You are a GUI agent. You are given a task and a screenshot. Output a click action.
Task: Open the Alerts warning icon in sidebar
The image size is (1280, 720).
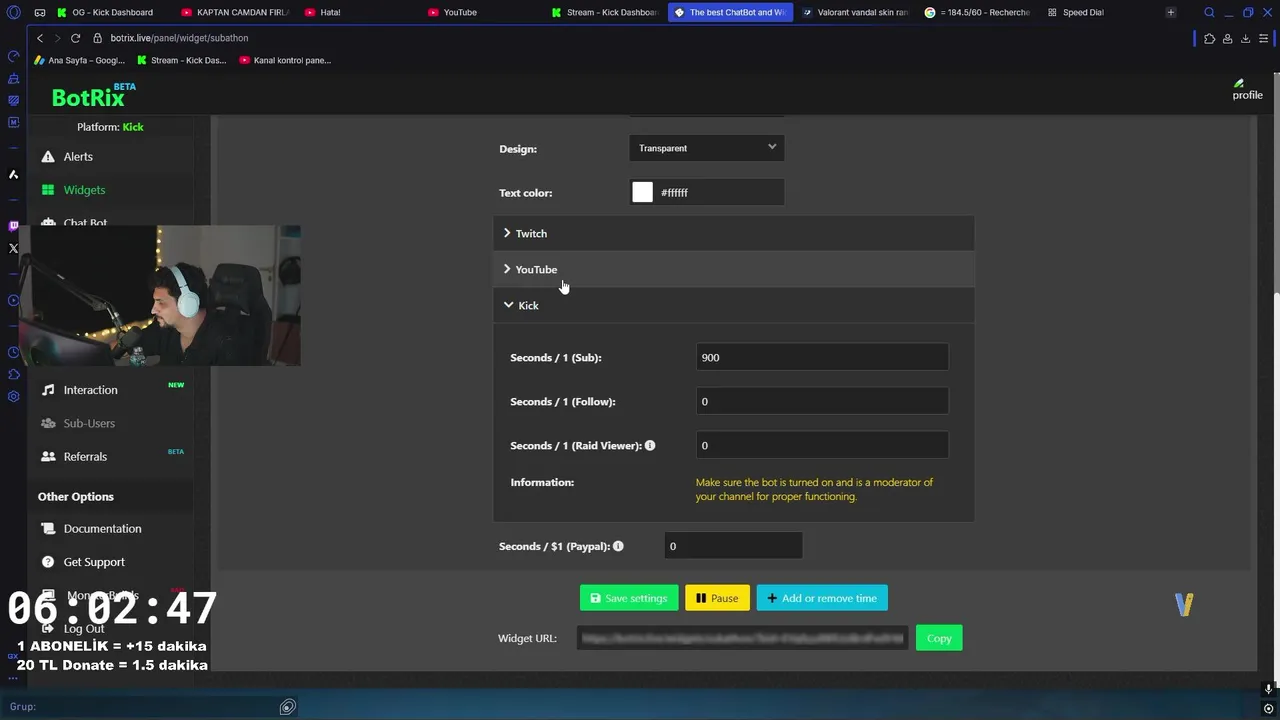tap(48, 157)
